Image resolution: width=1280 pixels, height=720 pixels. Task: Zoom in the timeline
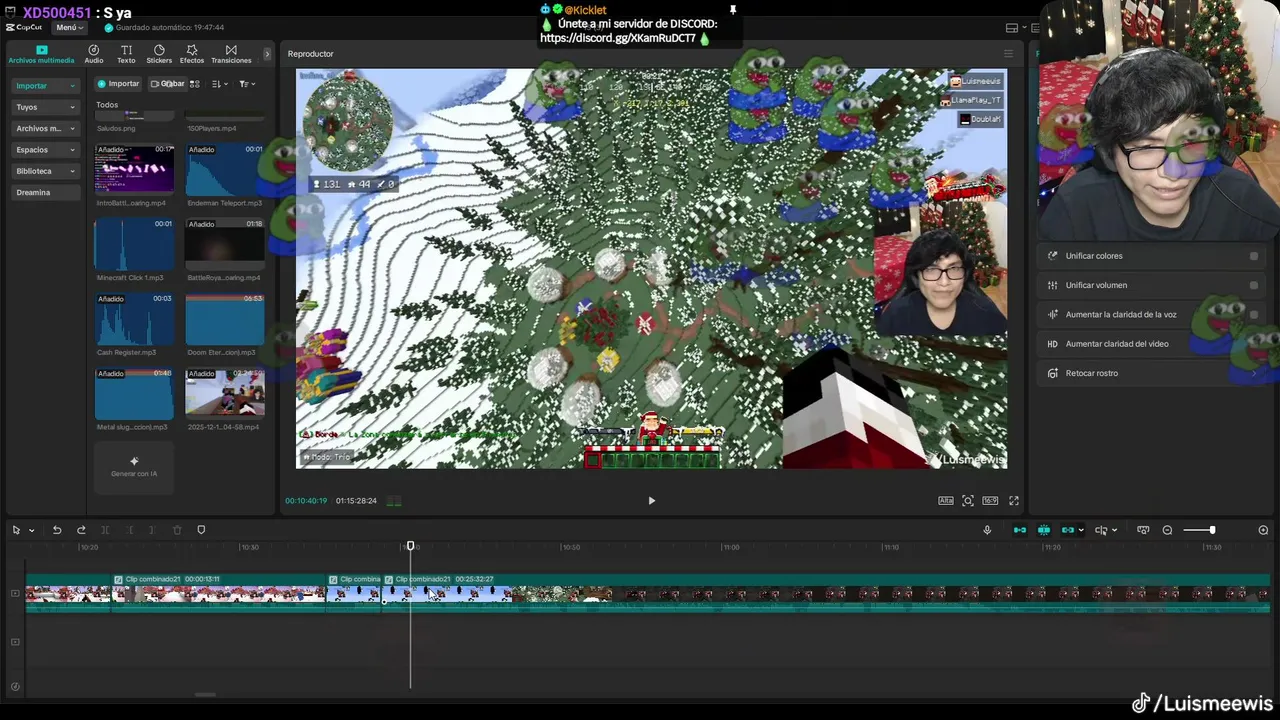point(1263,530)
